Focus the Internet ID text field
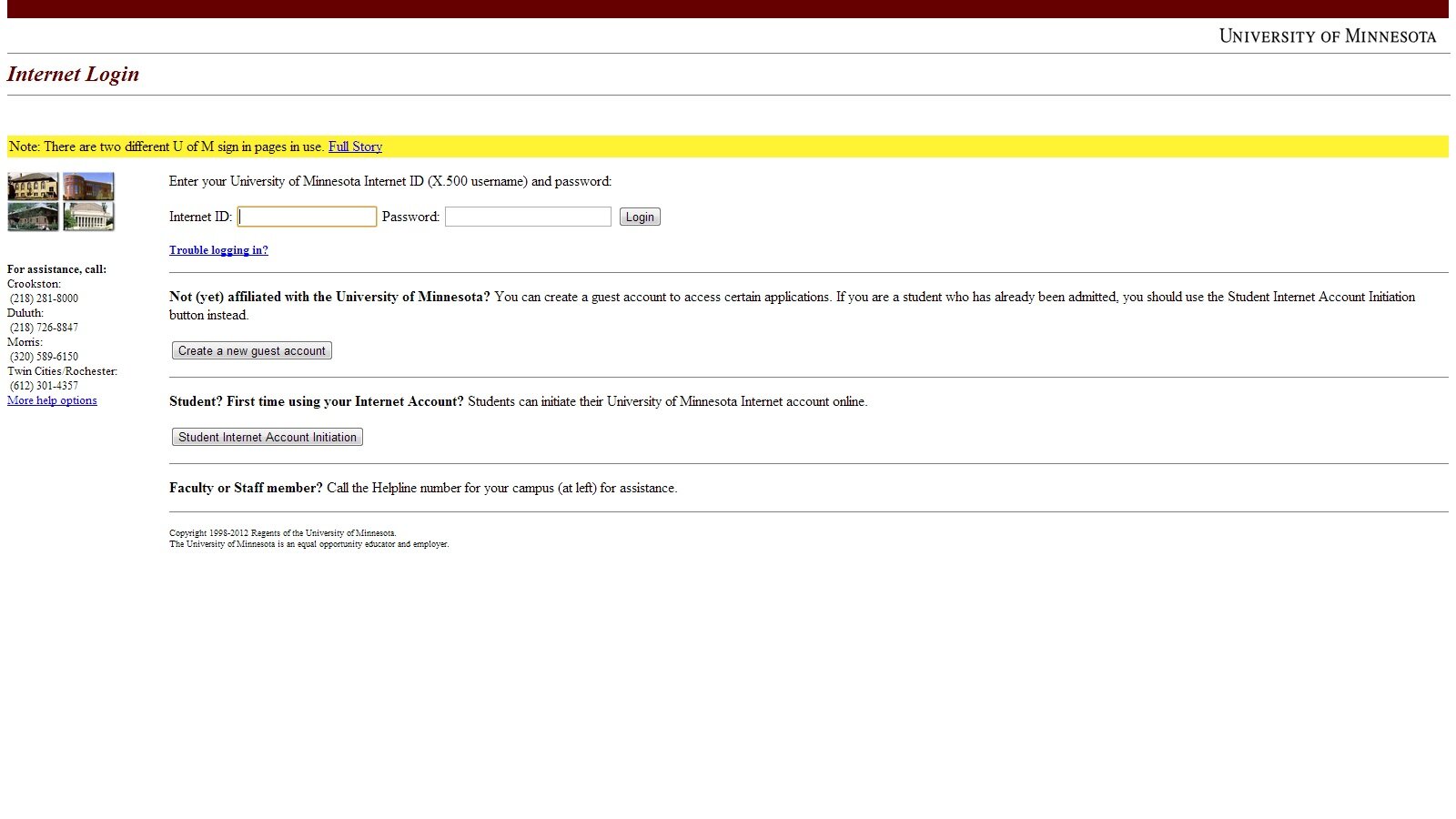This screenshot has height=819, width=1456. point(307,217)
